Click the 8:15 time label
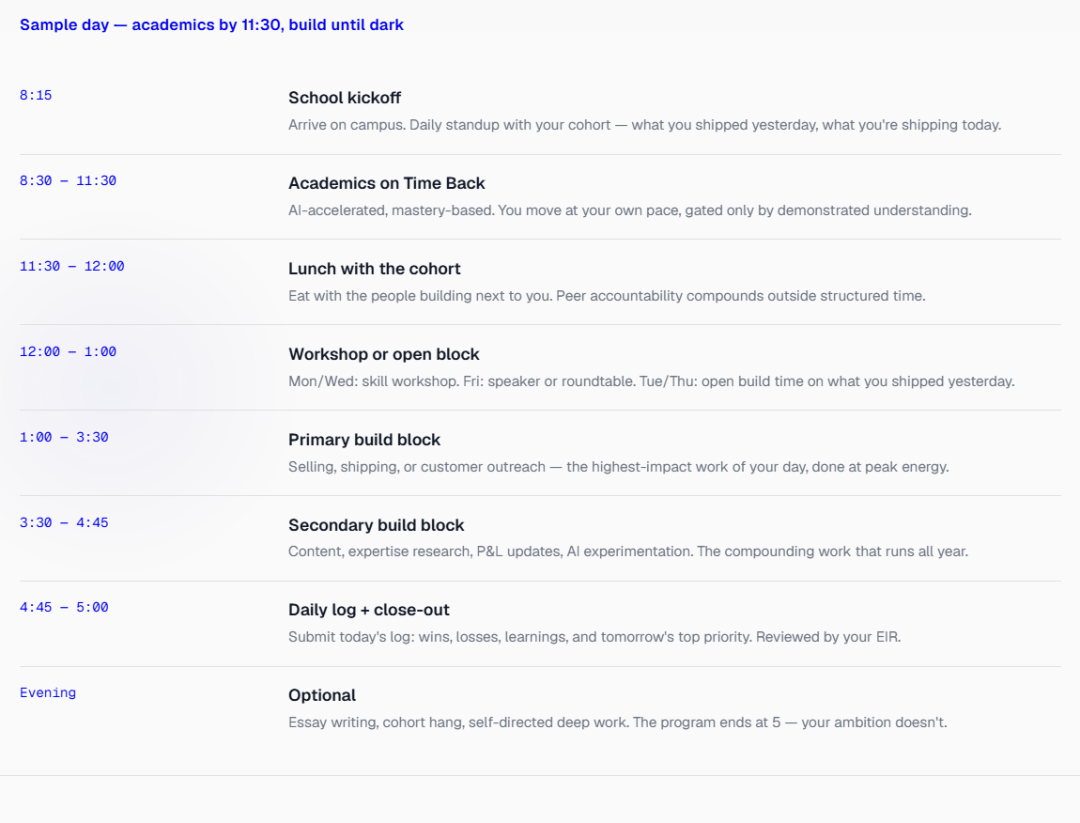Image resolution: width=1080 pixels, height=823 pixels. click(36, 95)
